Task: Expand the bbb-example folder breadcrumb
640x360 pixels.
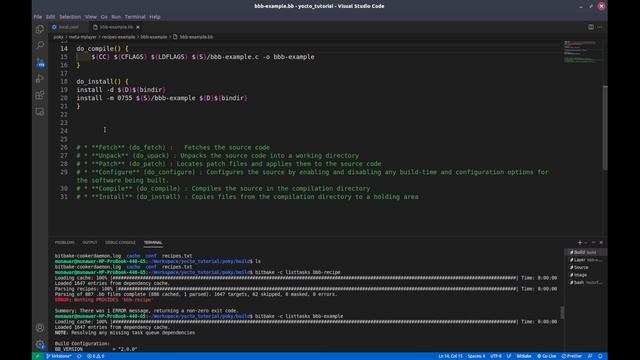Action: pos(154,37)
